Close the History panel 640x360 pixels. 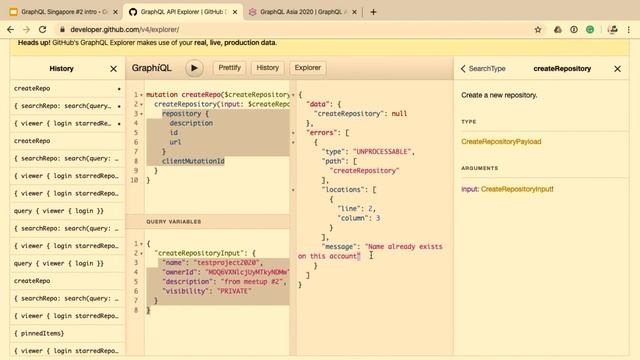click(113, 69)
